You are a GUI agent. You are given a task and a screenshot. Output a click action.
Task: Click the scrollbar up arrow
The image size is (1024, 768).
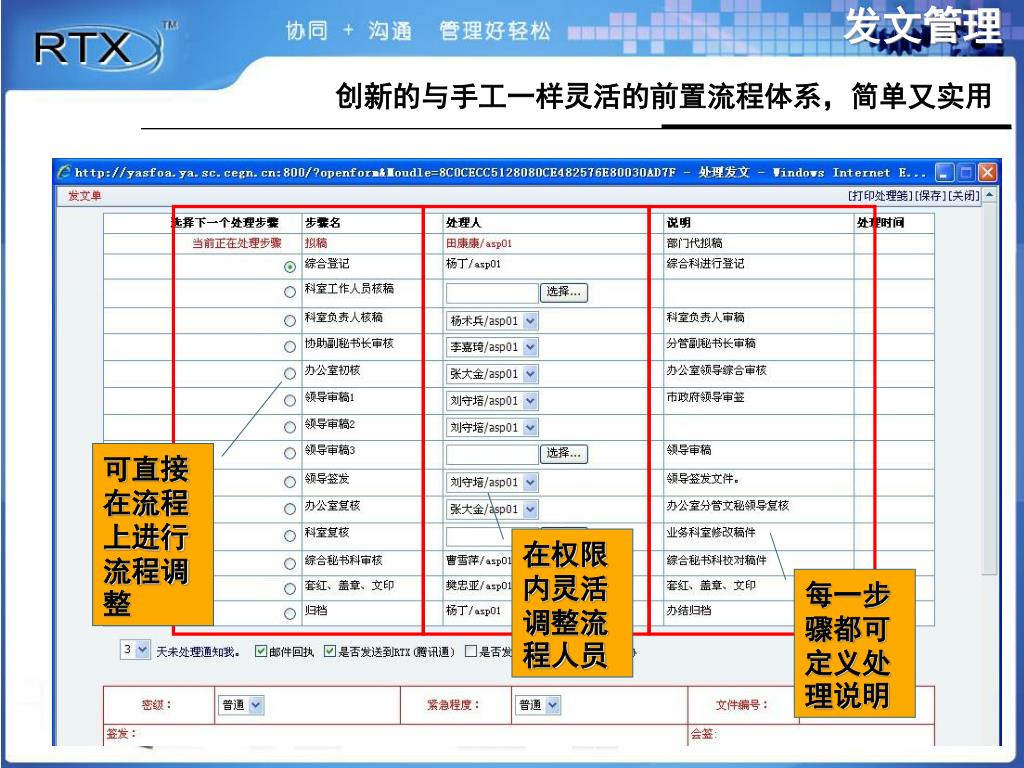point(990,195)
